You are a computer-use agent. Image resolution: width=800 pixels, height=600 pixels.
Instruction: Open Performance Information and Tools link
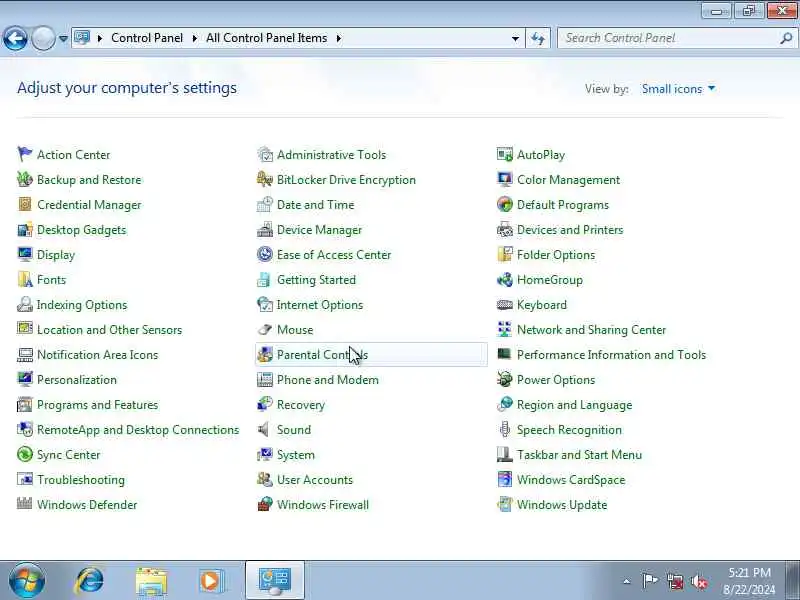(611, 355)
